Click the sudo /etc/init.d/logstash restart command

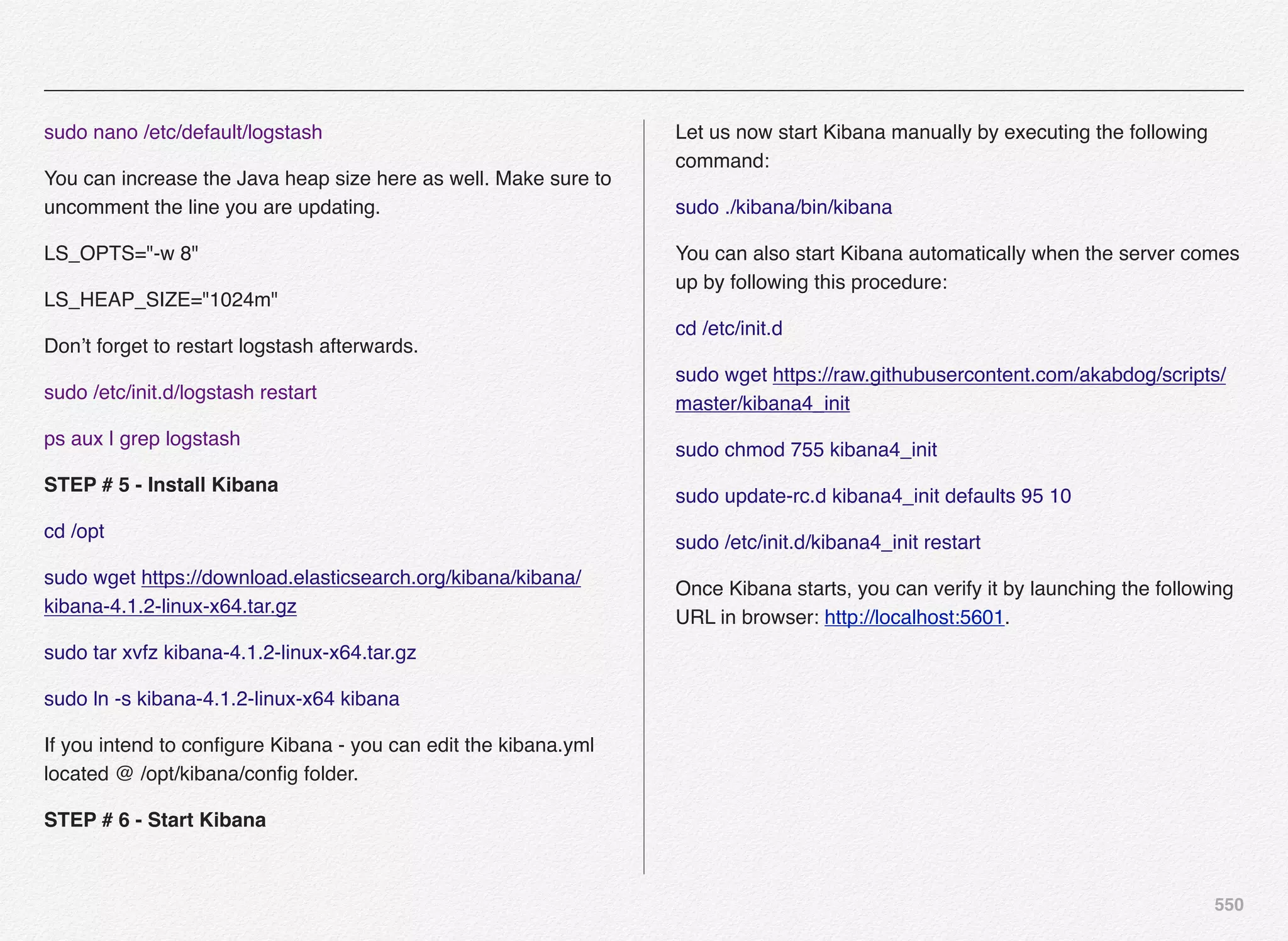pyautogui.click(x=180, y=393)
